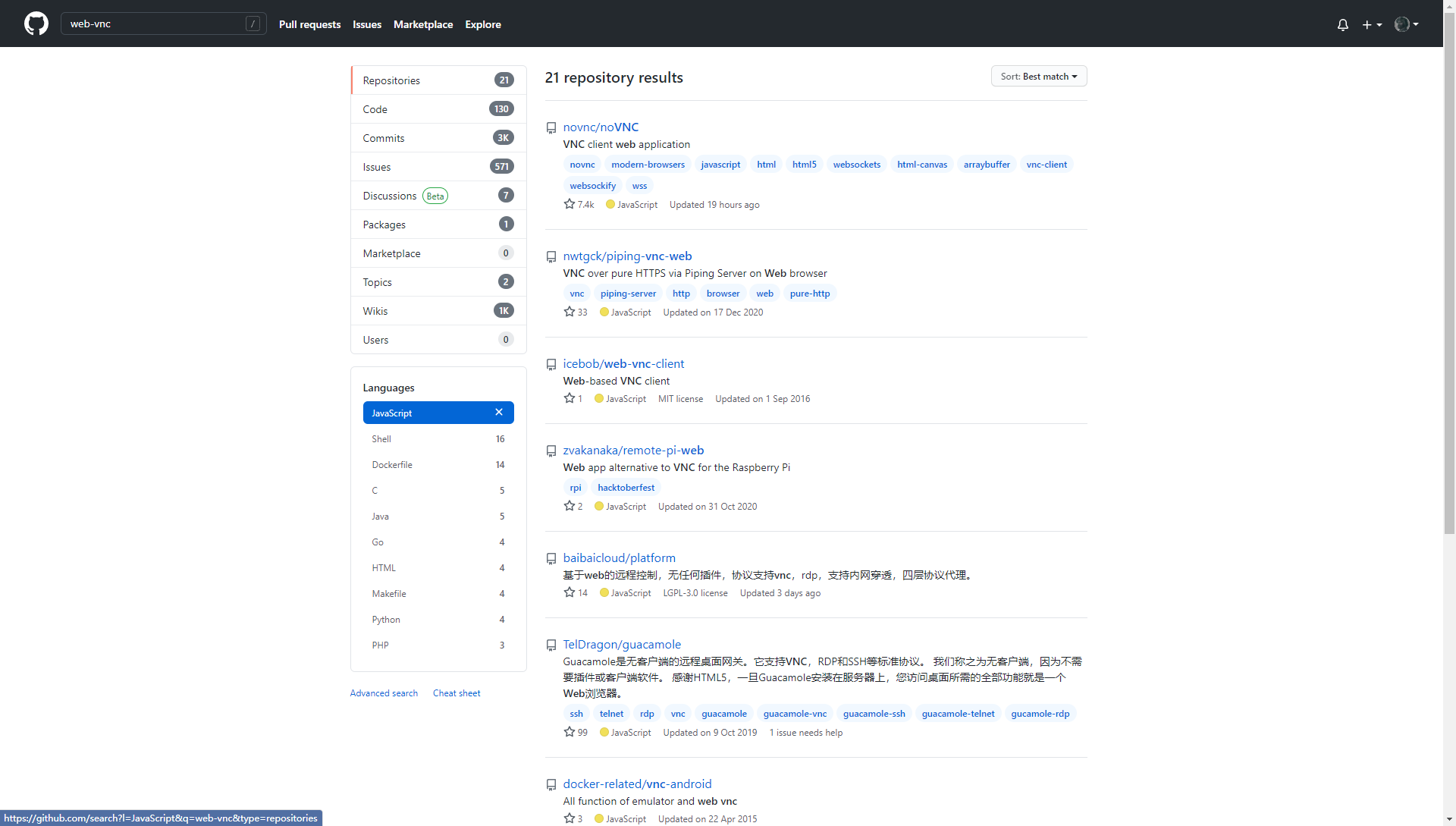The image size is (1456, 826).
Task: Filter results by Dockerfile language
Action: [x=392, y=465]
